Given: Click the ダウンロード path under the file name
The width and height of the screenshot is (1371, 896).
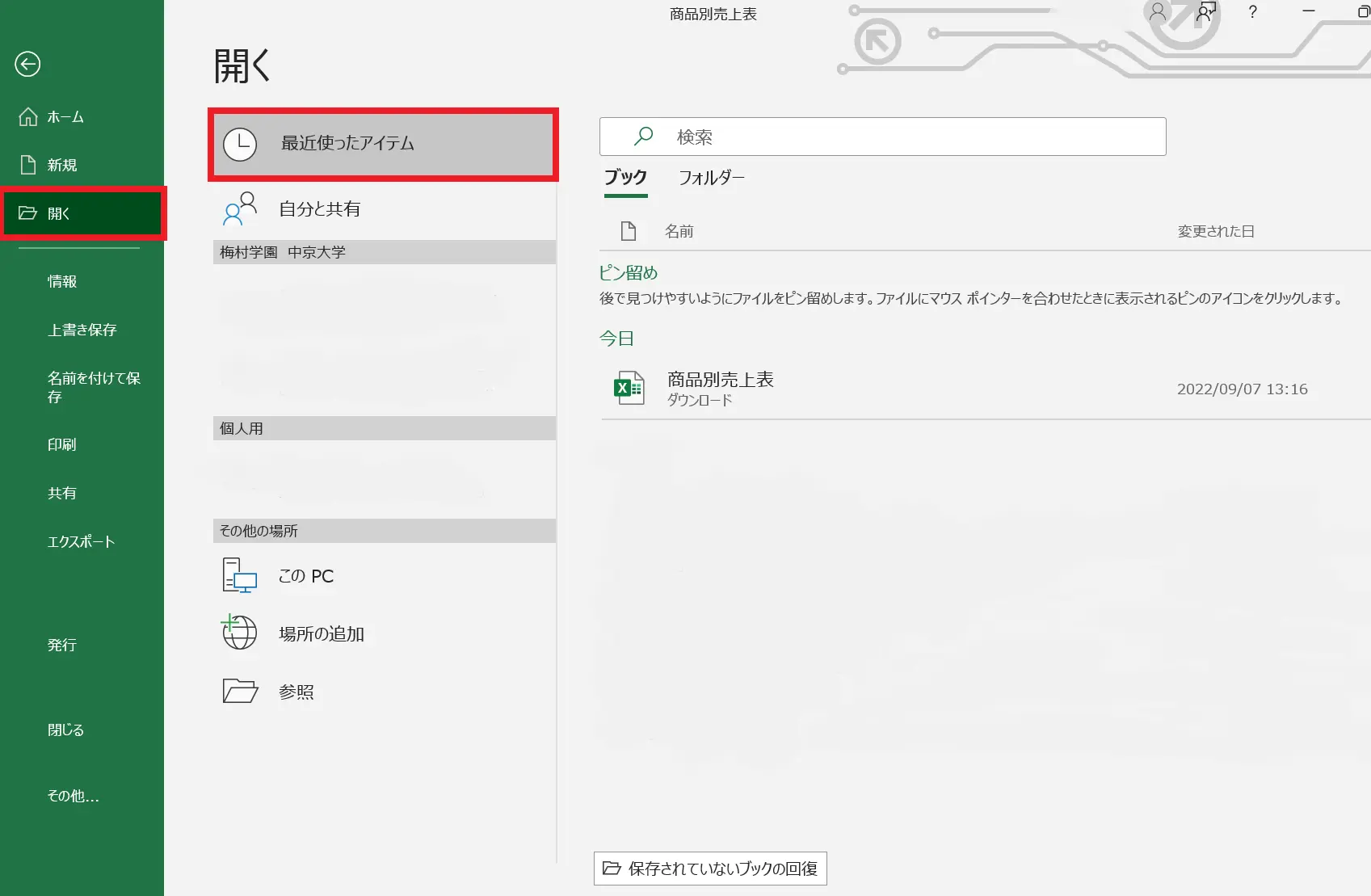Looking at the screenshot, I should point(700,400).
